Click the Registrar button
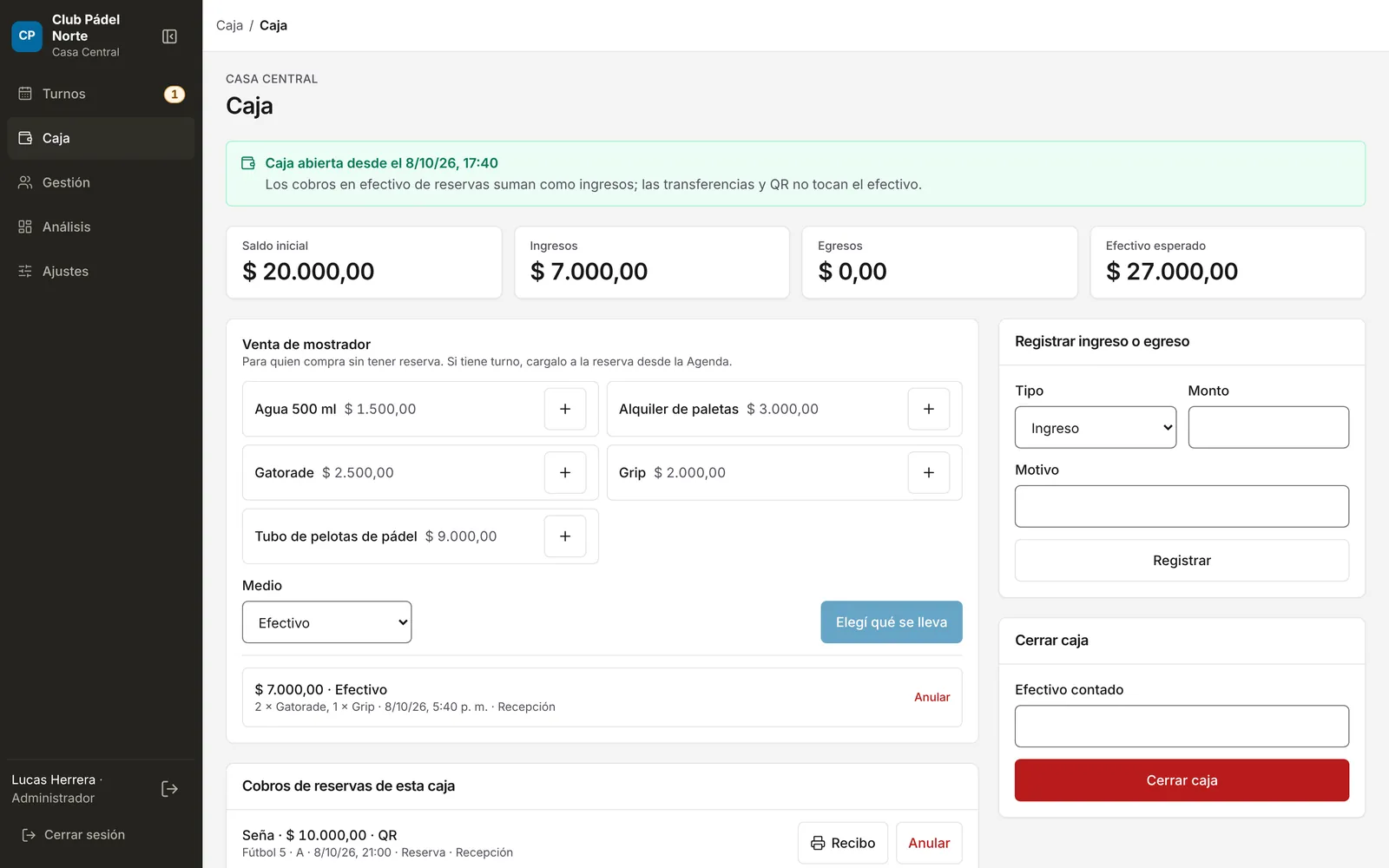1389x868 pixels. pos(1182,561)
